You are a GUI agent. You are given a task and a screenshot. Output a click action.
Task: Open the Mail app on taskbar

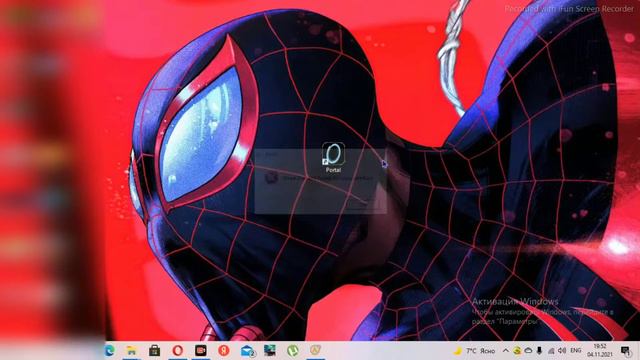248,351
